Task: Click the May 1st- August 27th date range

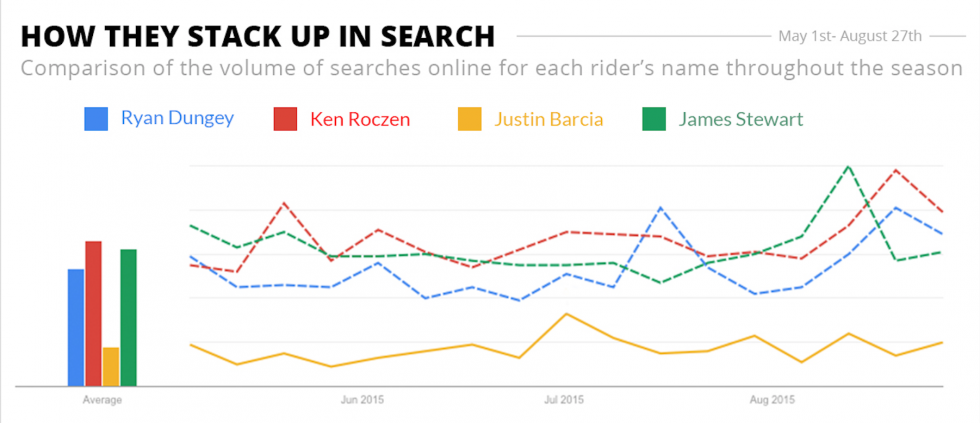Action: (x=849, y=36)
